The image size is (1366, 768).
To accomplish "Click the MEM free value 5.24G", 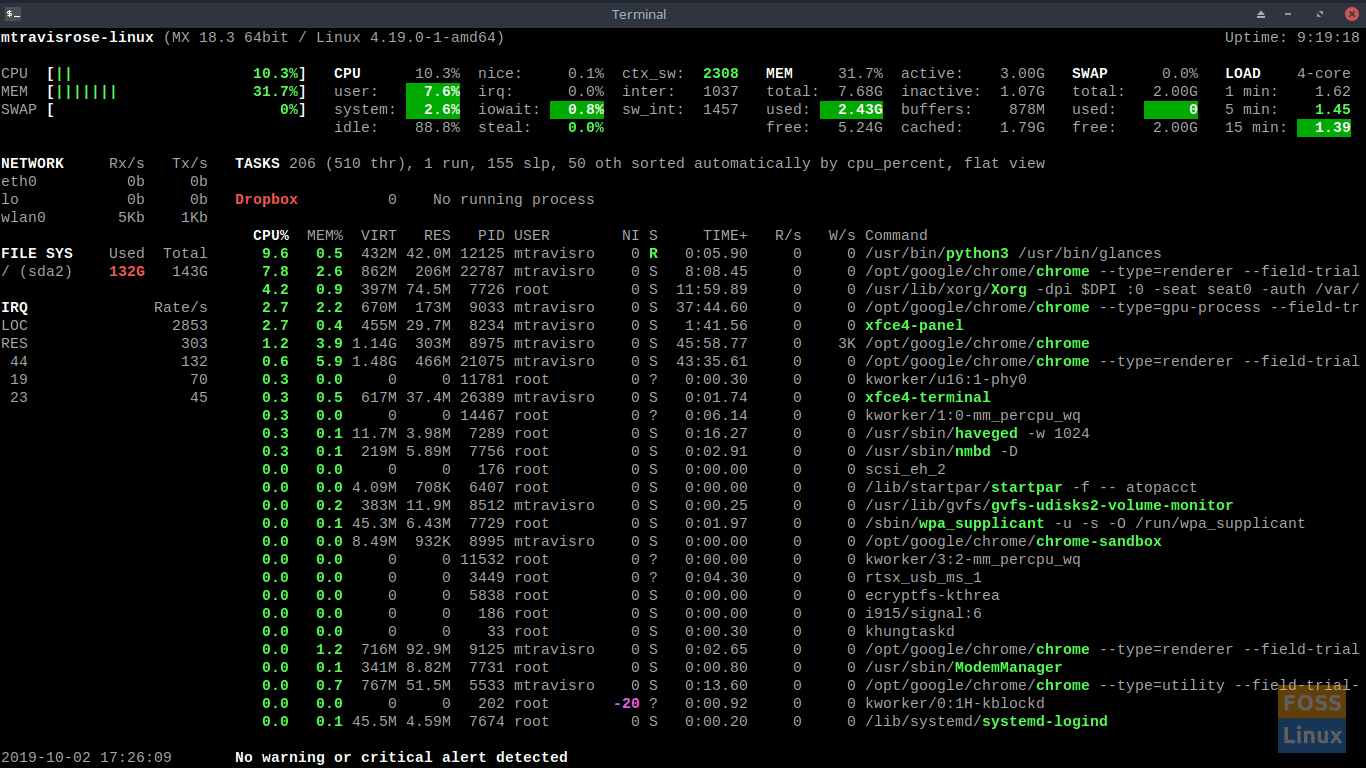I will (x=860, y=128).
